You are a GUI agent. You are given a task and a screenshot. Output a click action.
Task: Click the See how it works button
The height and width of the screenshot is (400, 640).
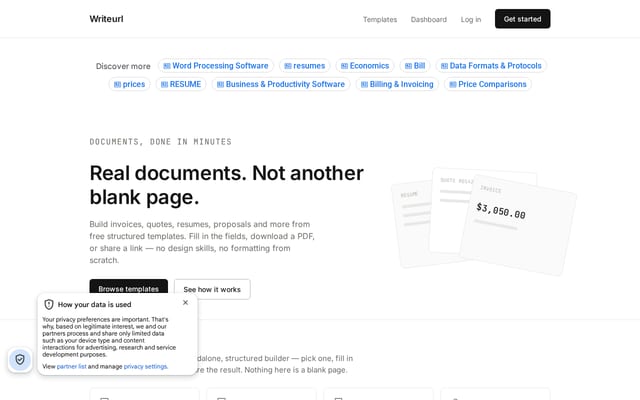[212, 289]
